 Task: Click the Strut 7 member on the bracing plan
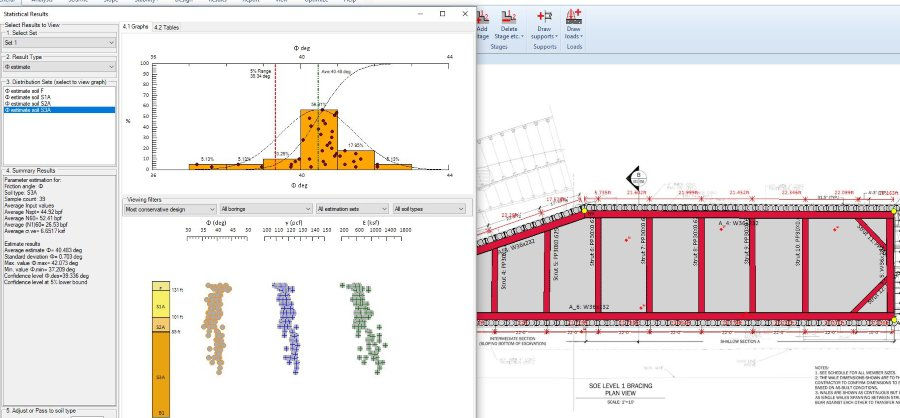tap(649, 264)
